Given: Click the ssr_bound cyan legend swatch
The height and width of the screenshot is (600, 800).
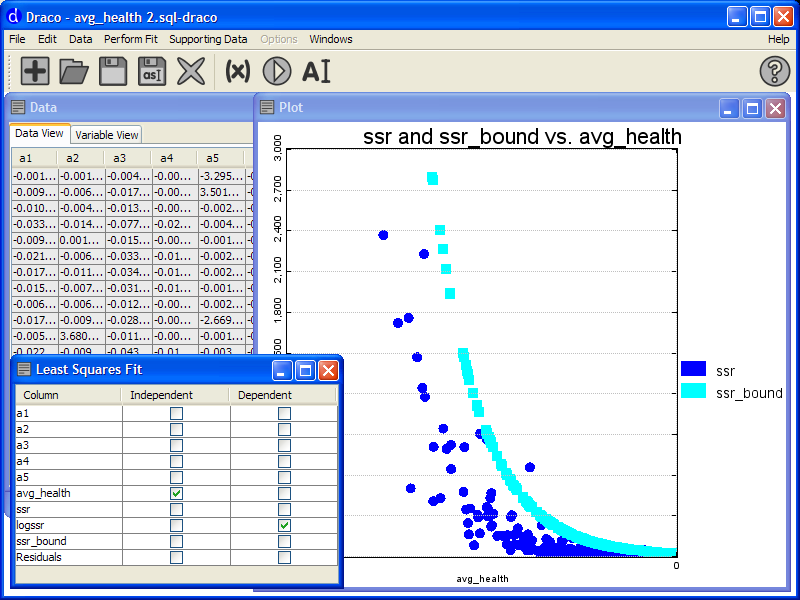Looking at the screenshot, I should (693, 392).
